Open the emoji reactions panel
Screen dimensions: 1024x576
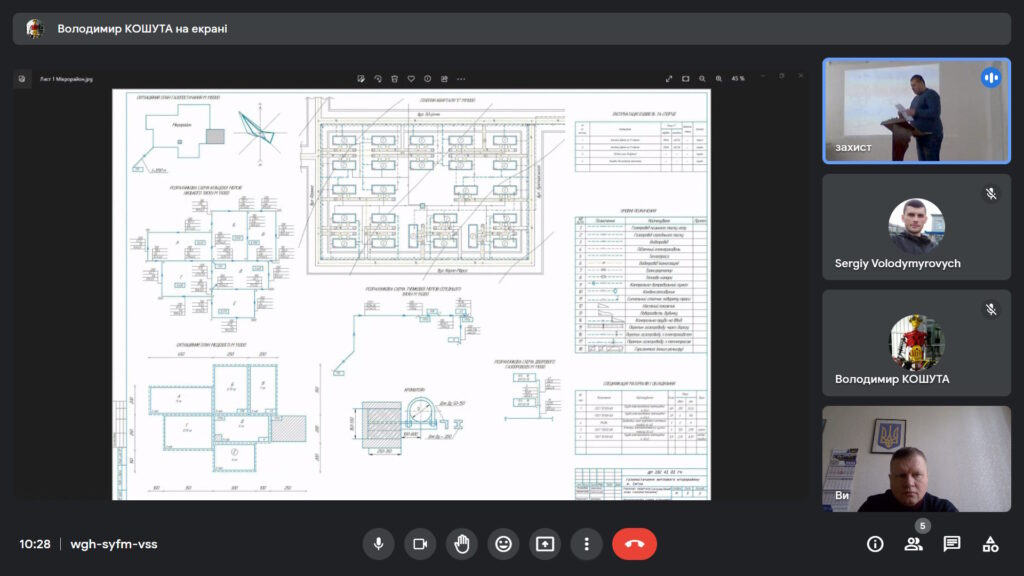504,544
